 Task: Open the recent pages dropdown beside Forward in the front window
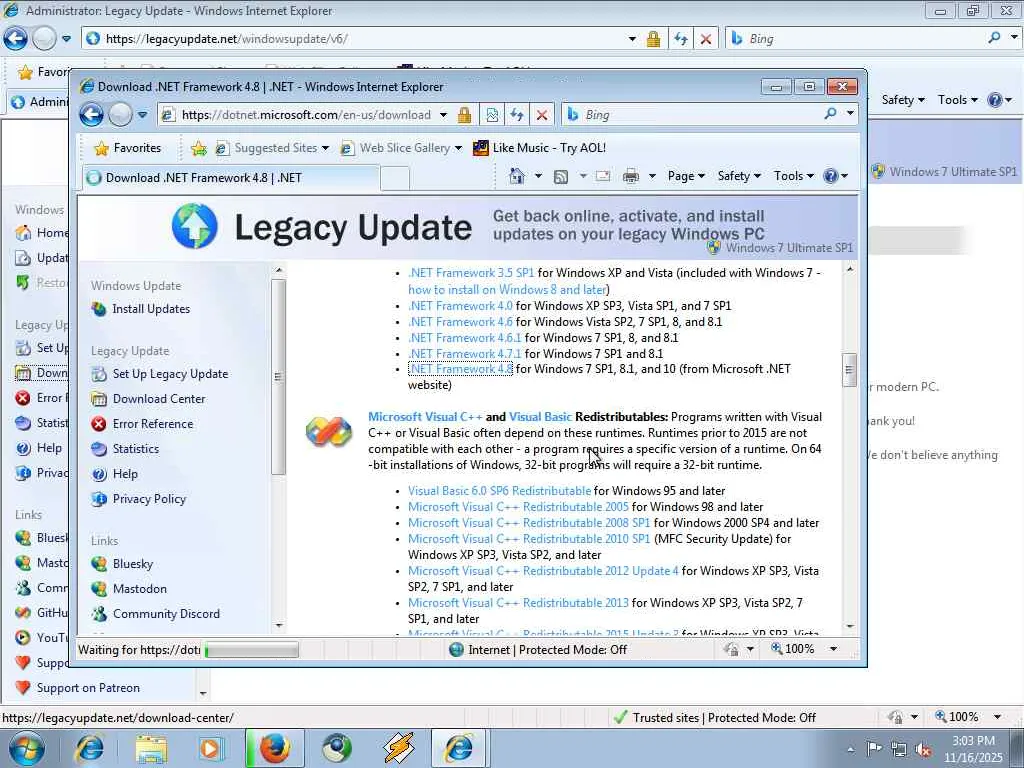pyautogui.click(x=142, y=115)
